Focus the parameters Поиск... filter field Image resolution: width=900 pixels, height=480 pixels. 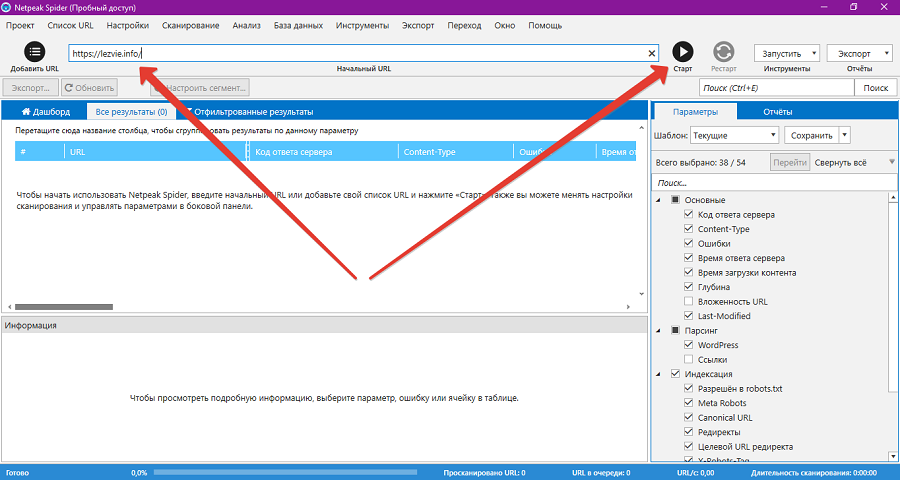click(x=774, y=183)
